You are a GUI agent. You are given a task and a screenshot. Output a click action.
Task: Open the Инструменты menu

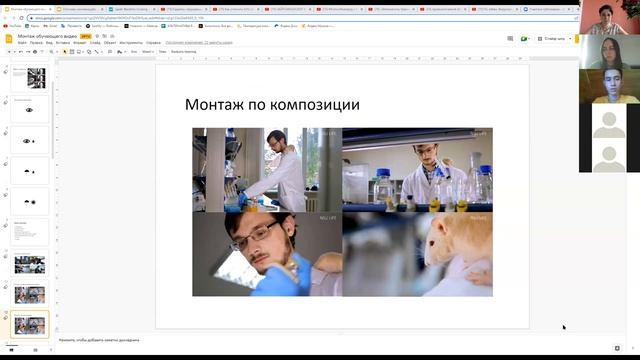click(131, 42)
